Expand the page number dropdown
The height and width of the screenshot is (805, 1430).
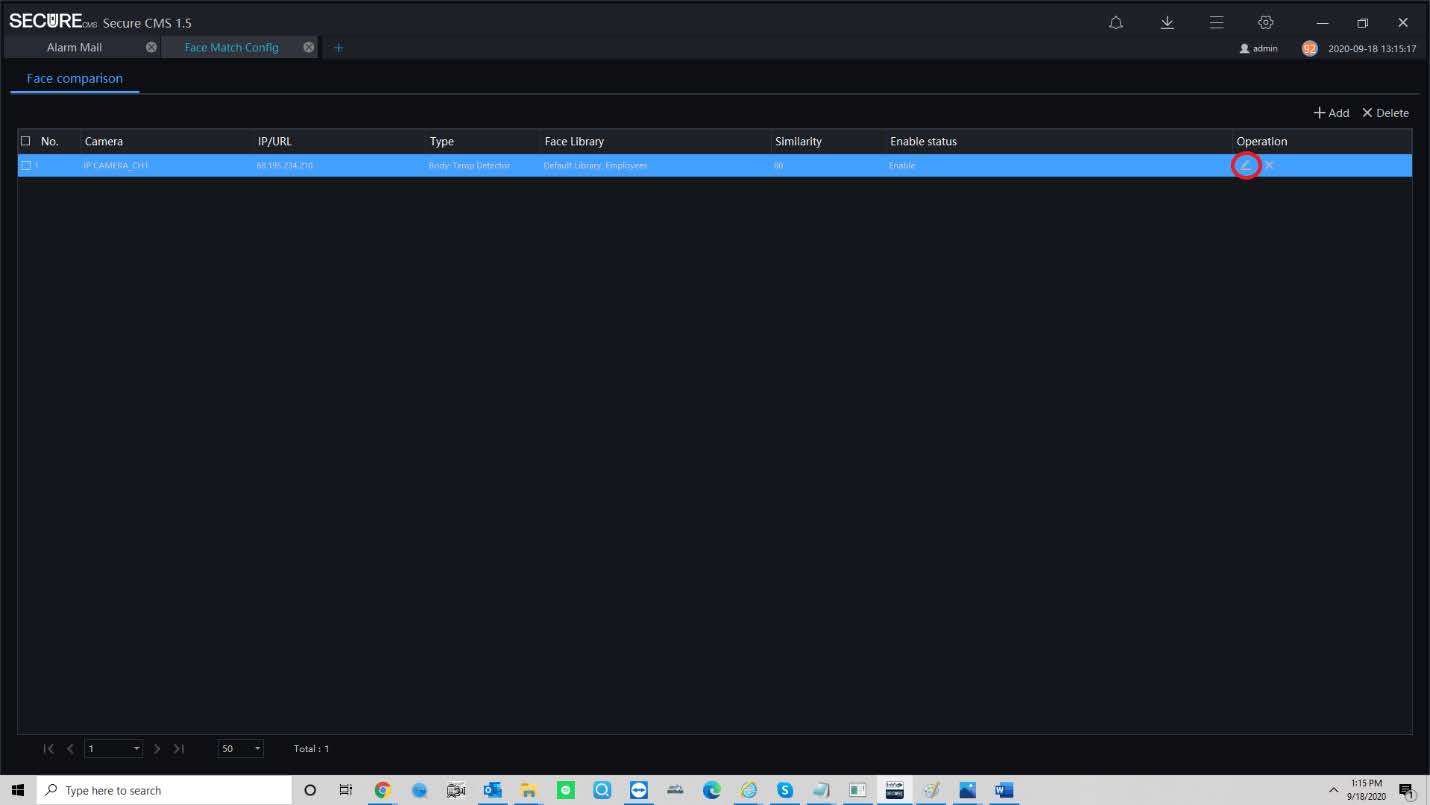tap(136, 749)
